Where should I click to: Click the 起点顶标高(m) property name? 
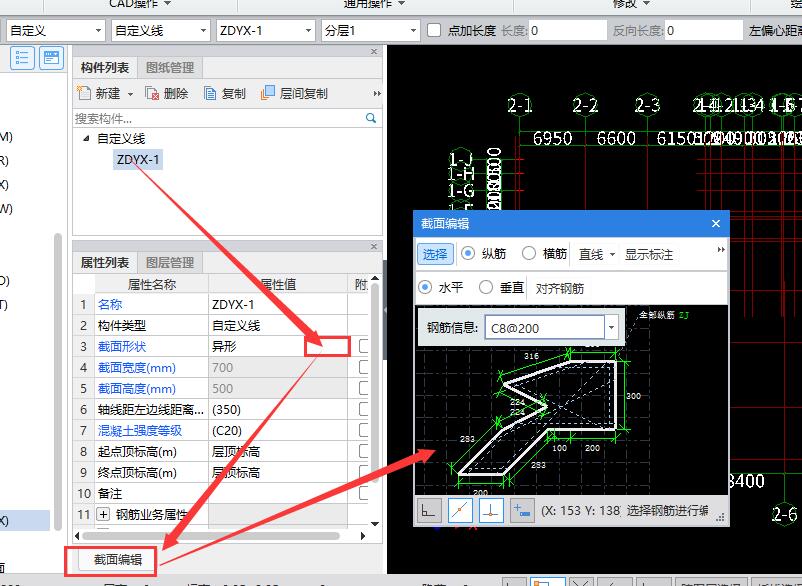coord(137,452)
